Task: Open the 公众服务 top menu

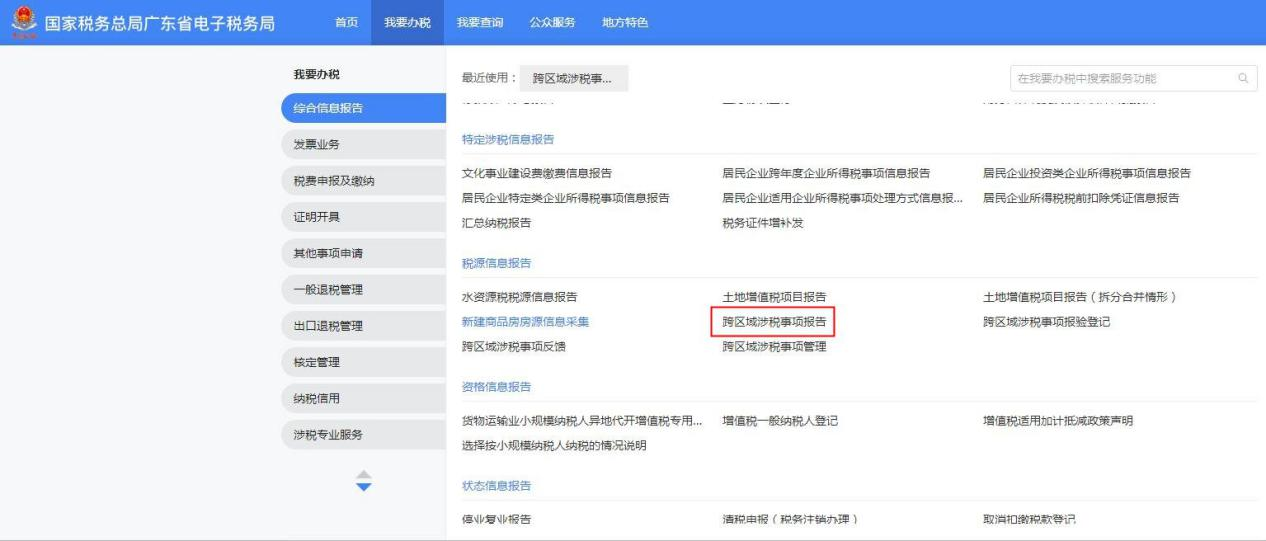Action: tap(551, 23)
